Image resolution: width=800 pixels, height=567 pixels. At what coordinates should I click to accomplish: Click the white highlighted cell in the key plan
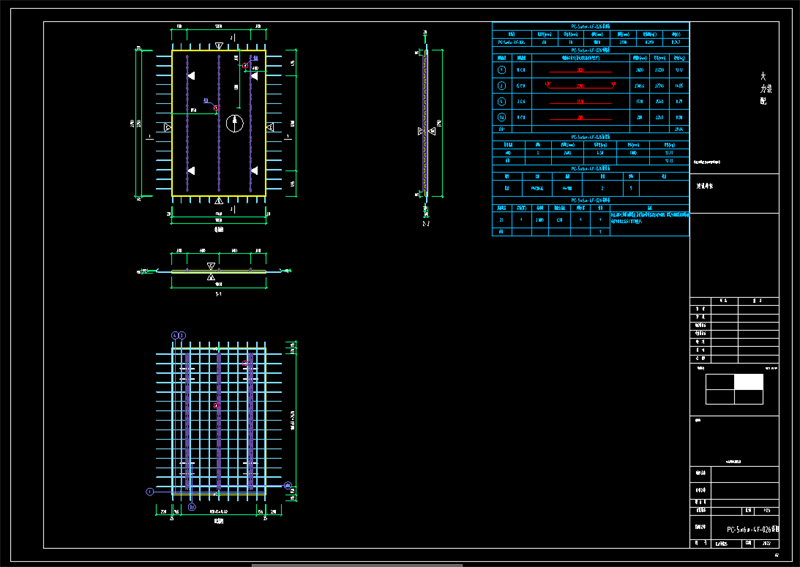(x=748, y=382)
